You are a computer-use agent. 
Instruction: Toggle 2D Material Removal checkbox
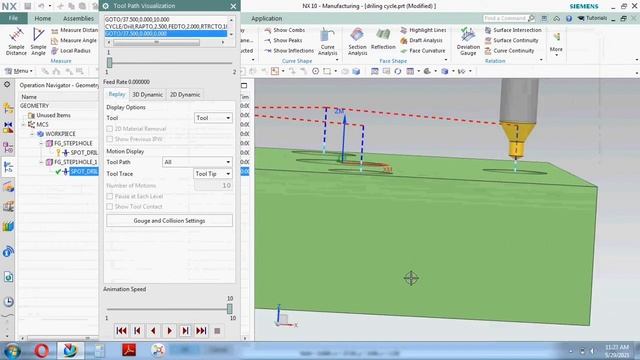point(109,129)
